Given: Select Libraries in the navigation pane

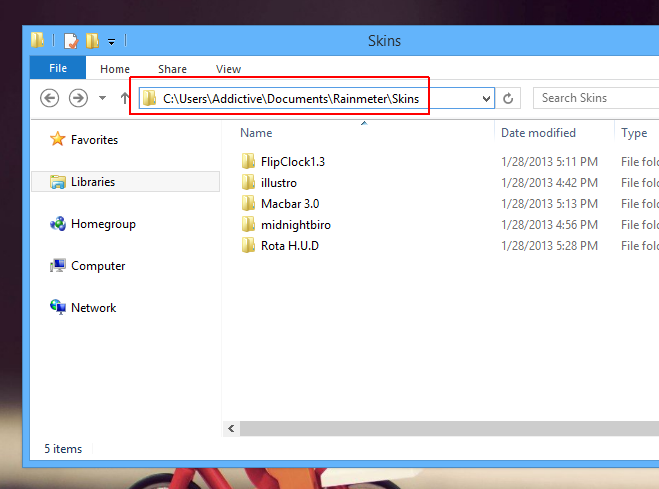Looking at the screenshot, I should [92, 182].
